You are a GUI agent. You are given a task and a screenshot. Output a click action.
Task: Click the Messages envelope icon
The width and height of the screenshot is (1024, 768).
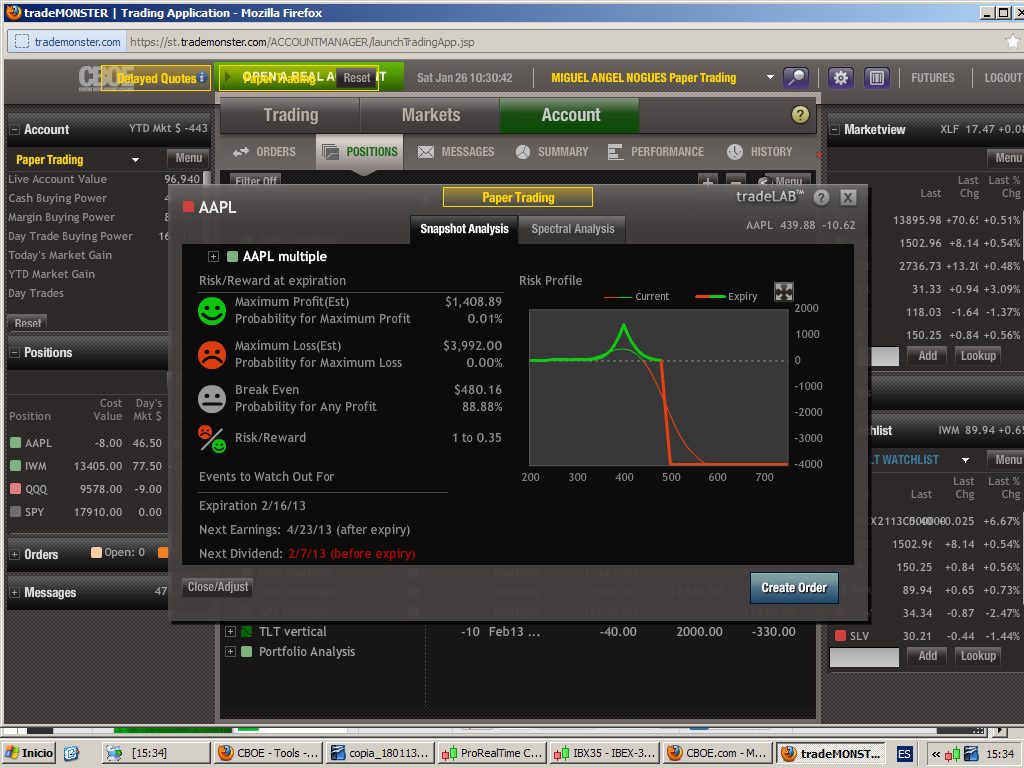click(426, 152)
